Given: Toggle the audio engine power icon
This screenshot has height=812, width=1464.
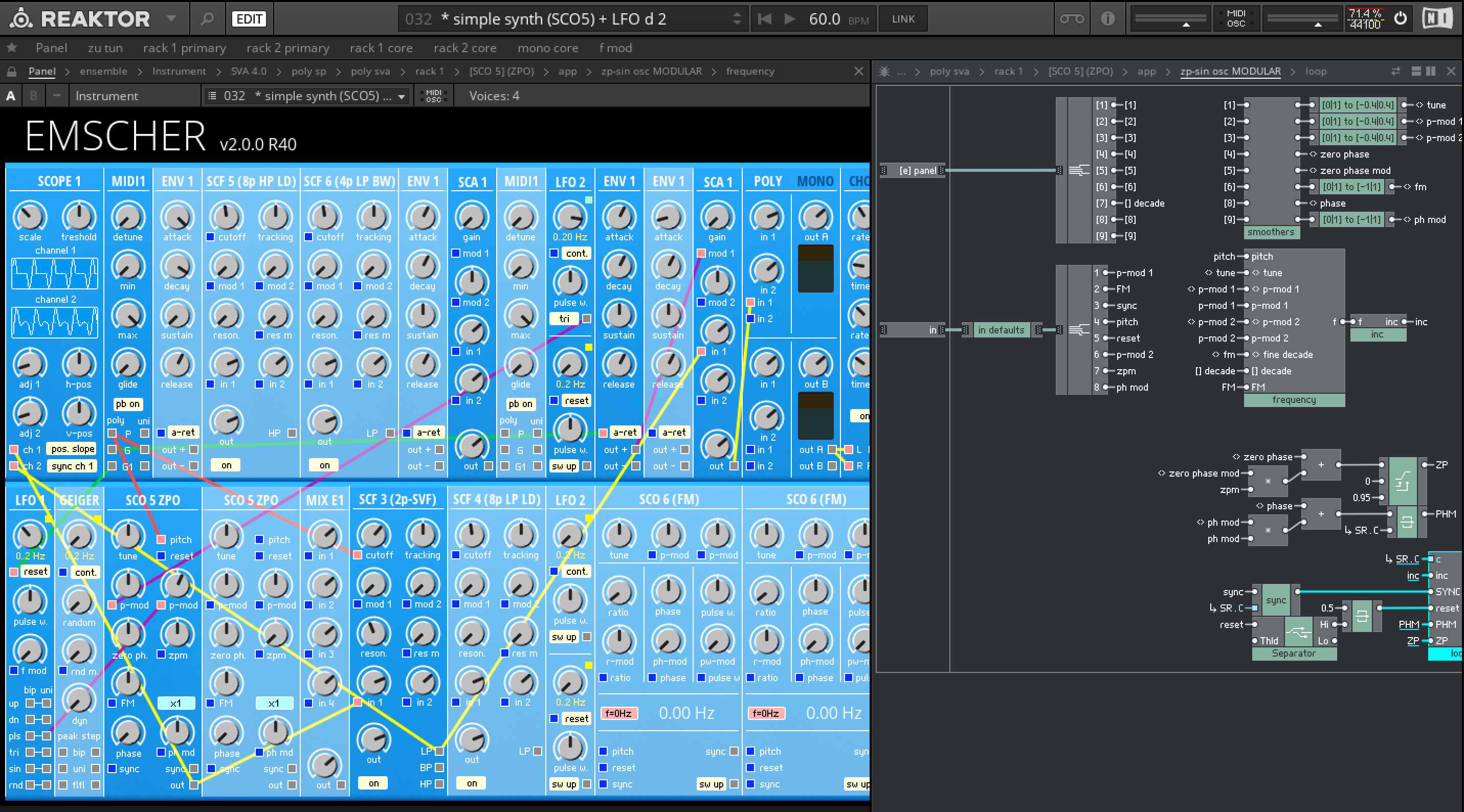Looking at the screenshot, I should click(1401, 19).
